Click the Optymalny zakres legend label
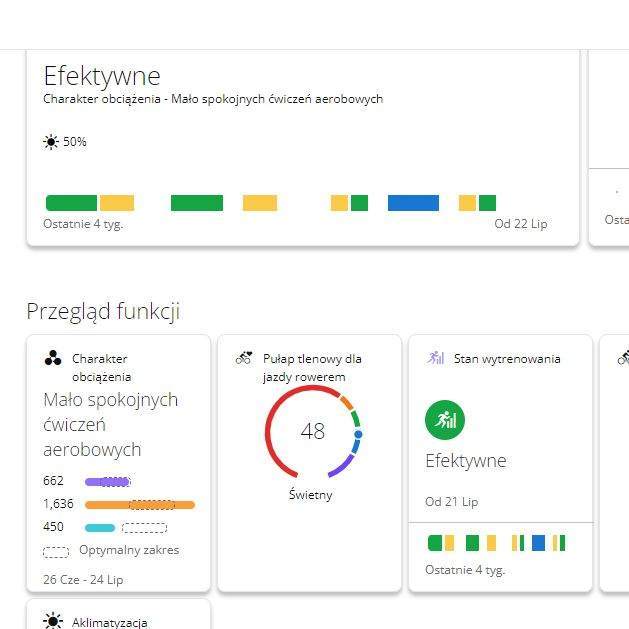Image resolution: width=629 pixels, height=629 pixels. (x=129, y=550)
